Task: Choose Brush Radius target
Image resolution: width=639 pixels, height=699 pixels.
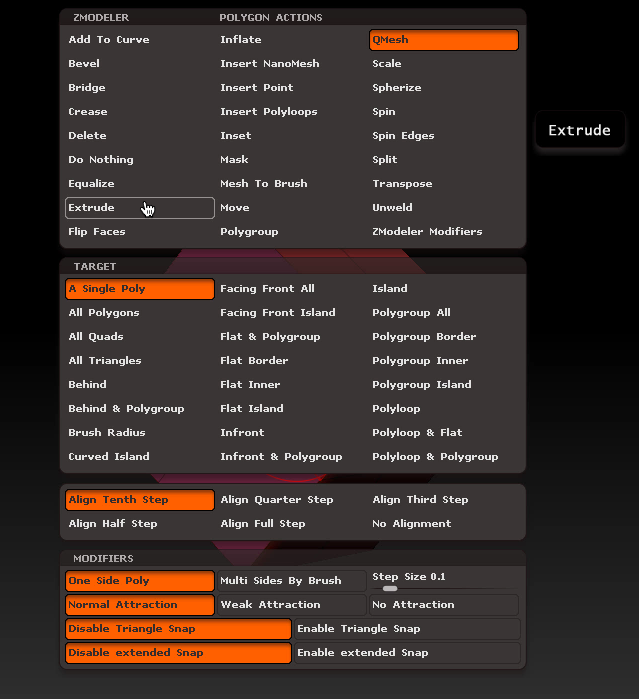Action: (140, 433)
